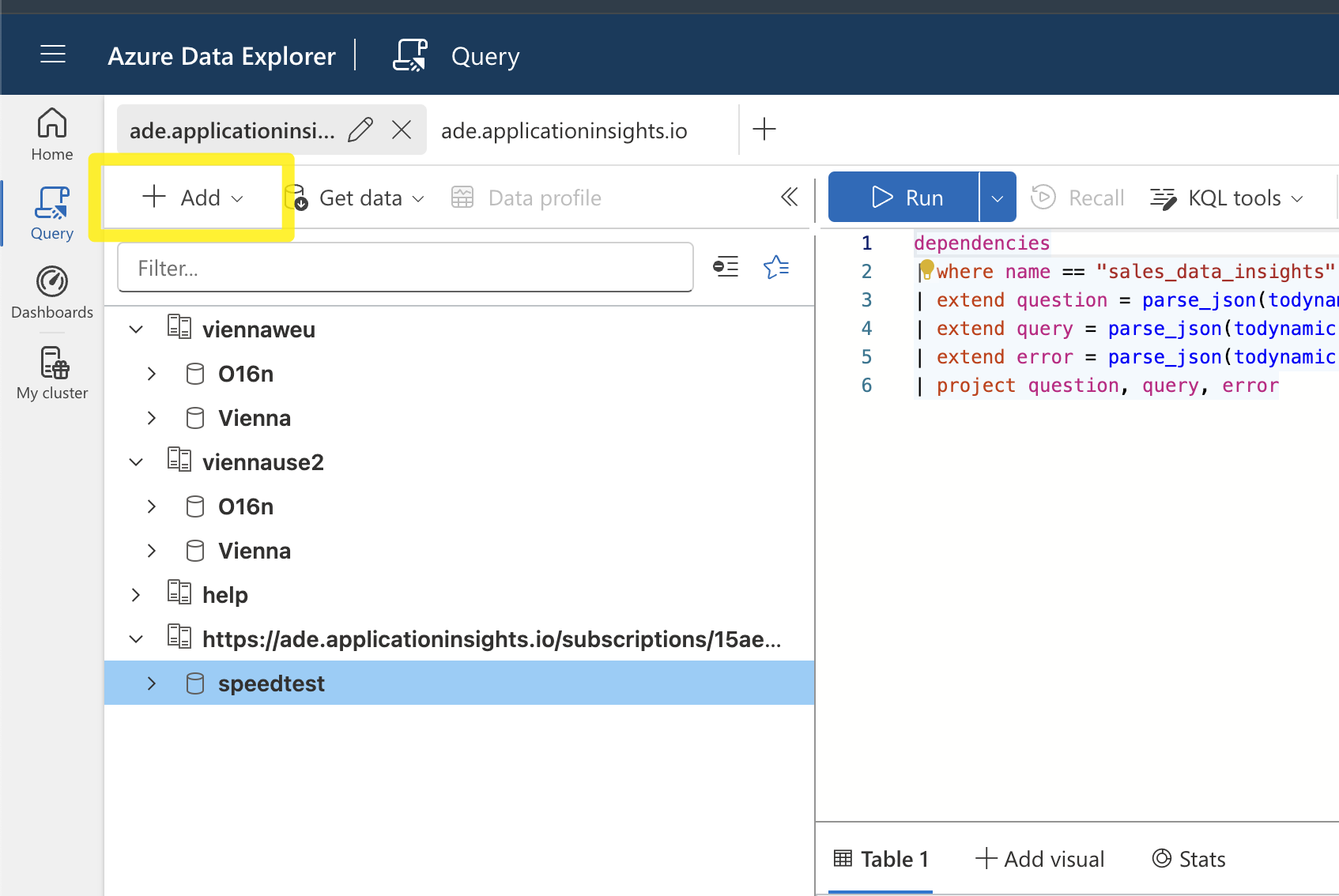Open the hamburger navigation menu
This screenshot has height=896, width=1339.
coord(53,55)
